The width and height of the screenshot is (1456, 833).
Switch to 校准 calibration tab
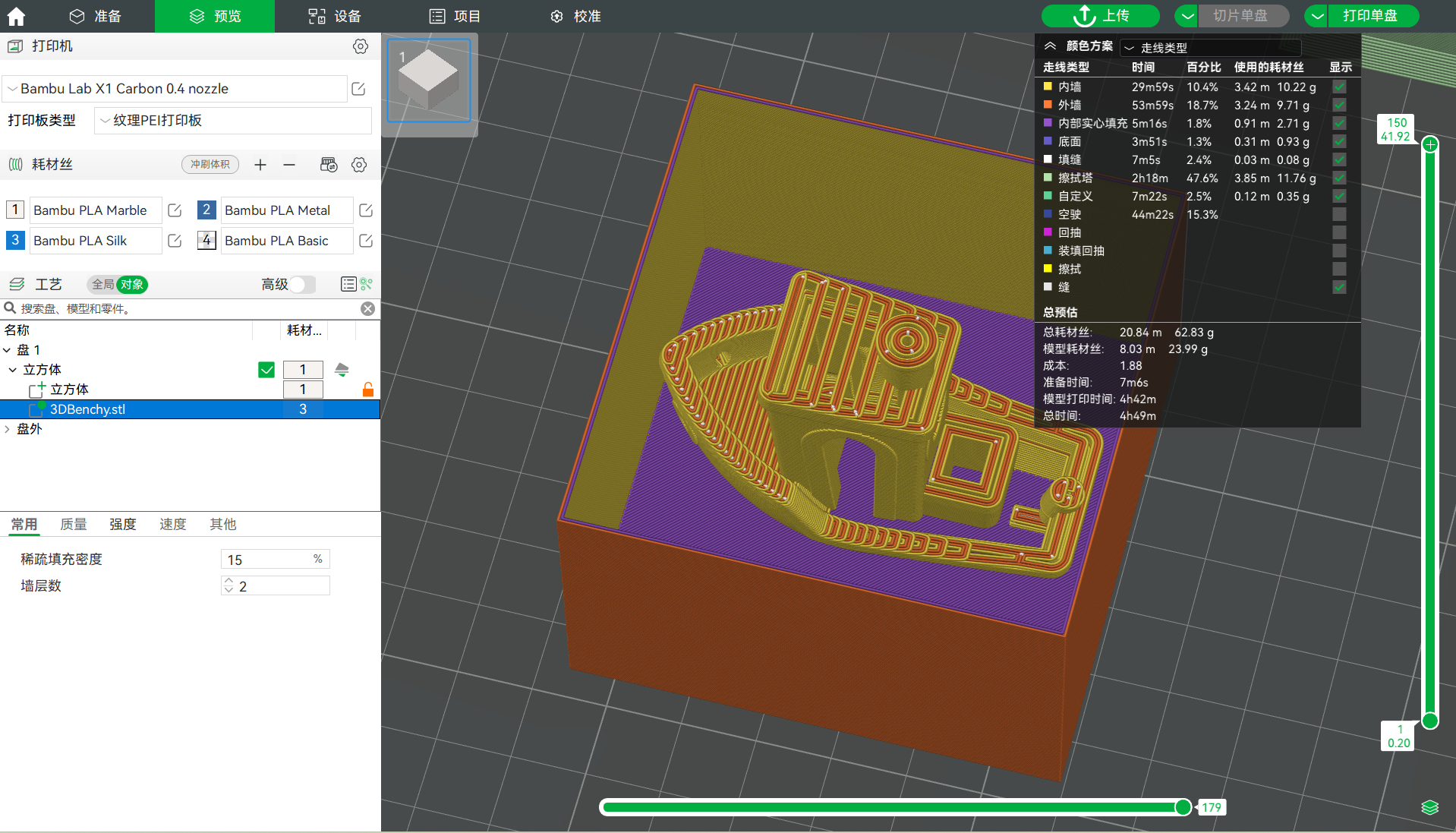(575, 16)
